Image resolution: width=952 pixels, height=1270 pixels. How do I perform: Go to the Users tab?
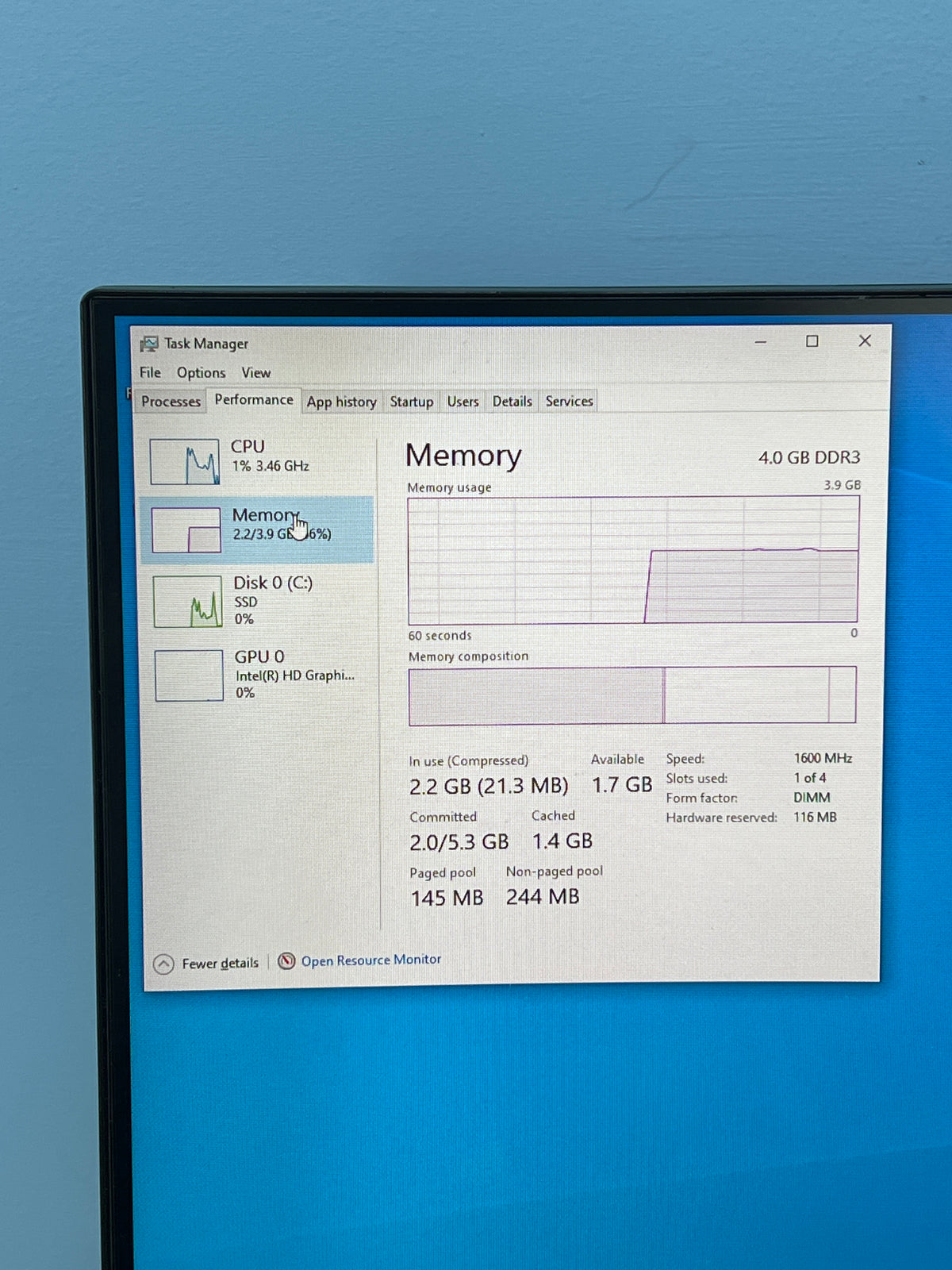(x=463, y=402)
